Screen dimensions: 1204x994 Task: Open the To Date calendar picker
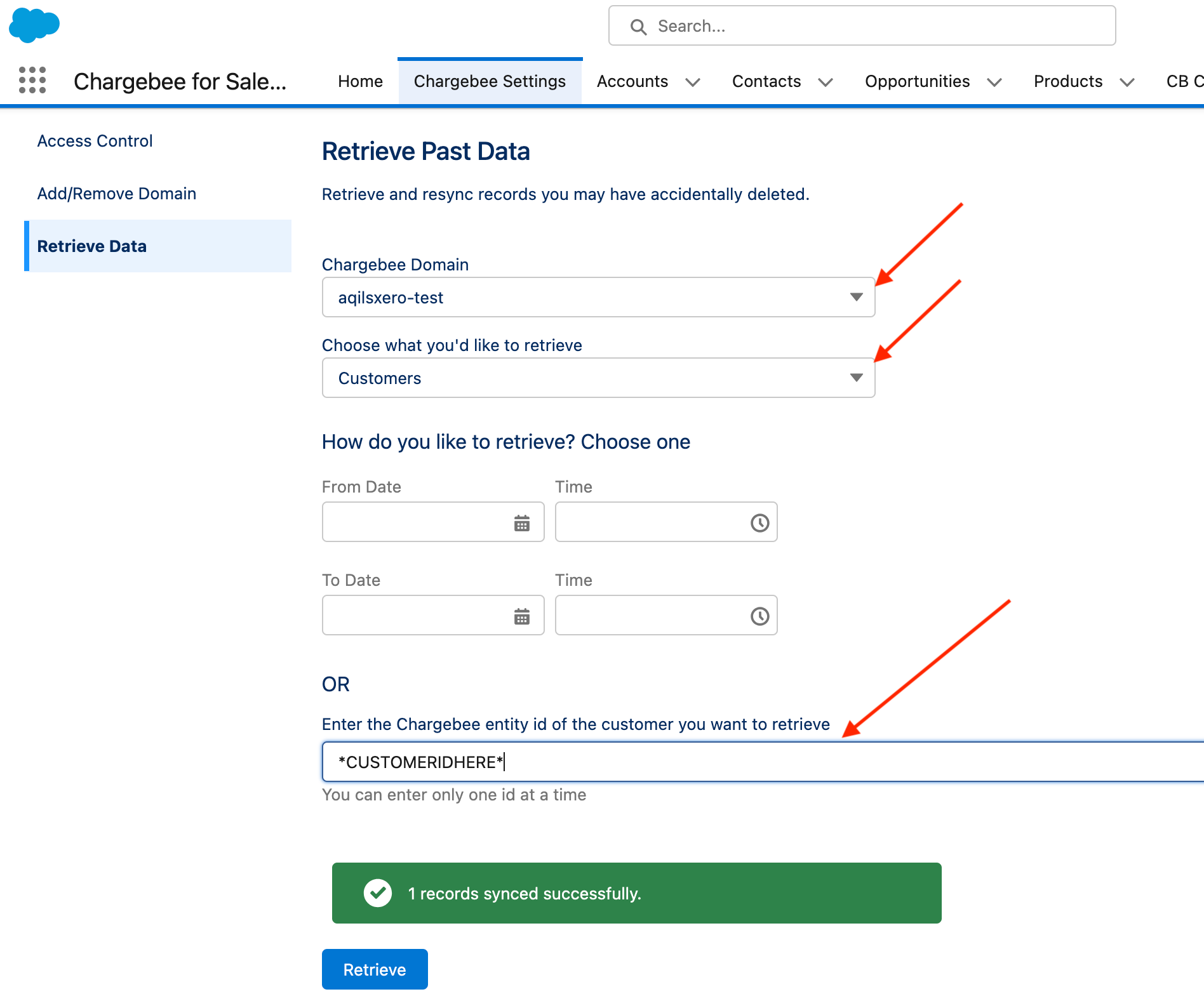click(522, 616)
